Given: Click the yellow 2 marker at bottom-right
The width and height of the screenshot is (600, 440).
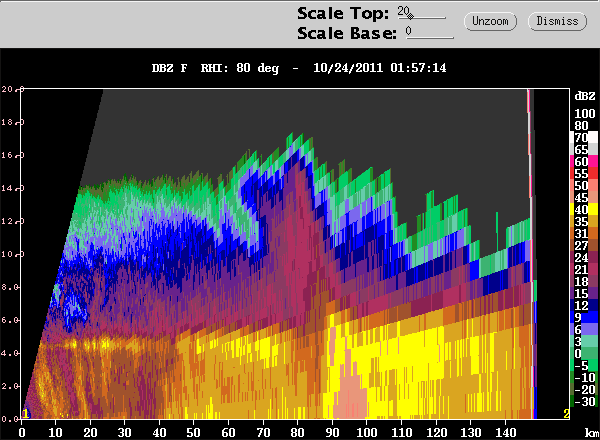Looking at the screenshot, I should coord(566,414).
